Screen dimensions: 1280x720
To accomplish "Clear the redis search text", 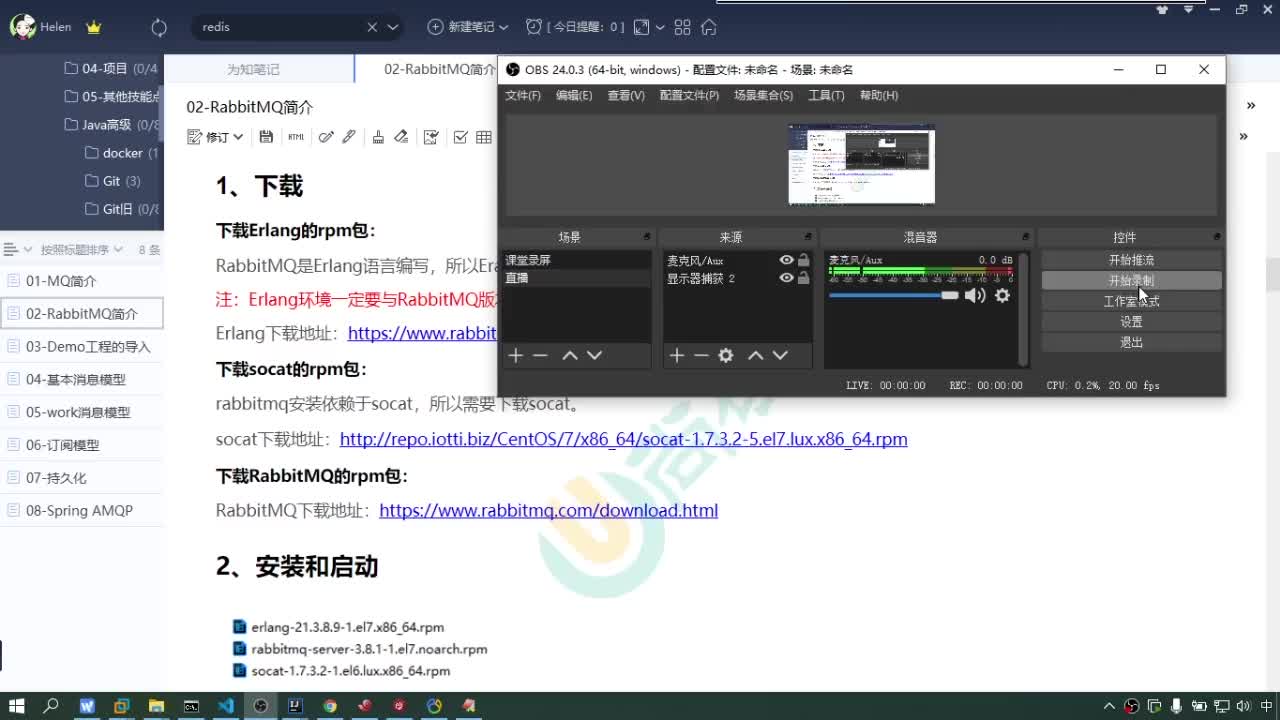I will [372, 28].
